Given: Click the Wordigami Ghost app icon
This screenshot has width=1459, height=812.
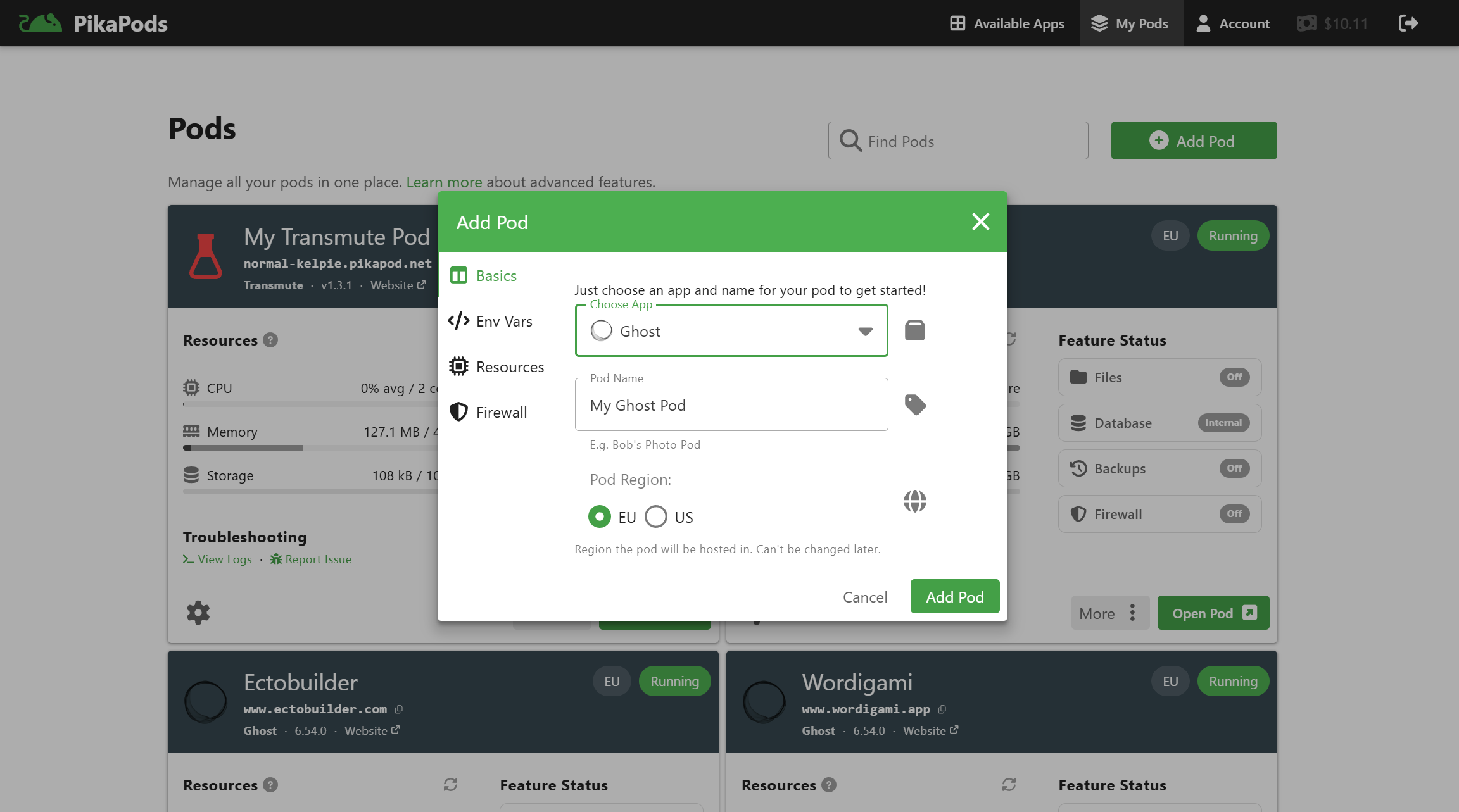Looking at the screenshot, I should 764,702.
